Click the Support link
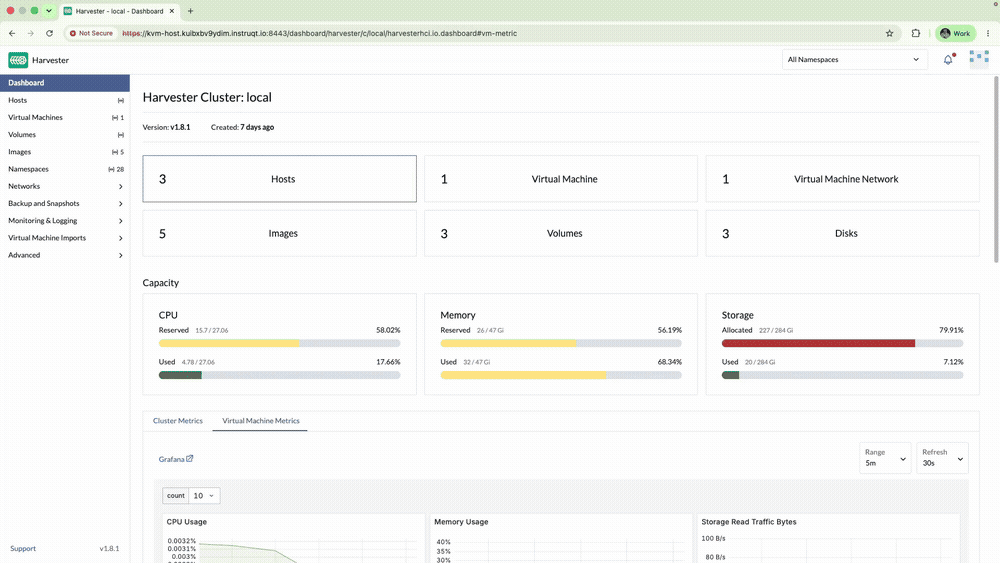 click(x=23, y=548)
